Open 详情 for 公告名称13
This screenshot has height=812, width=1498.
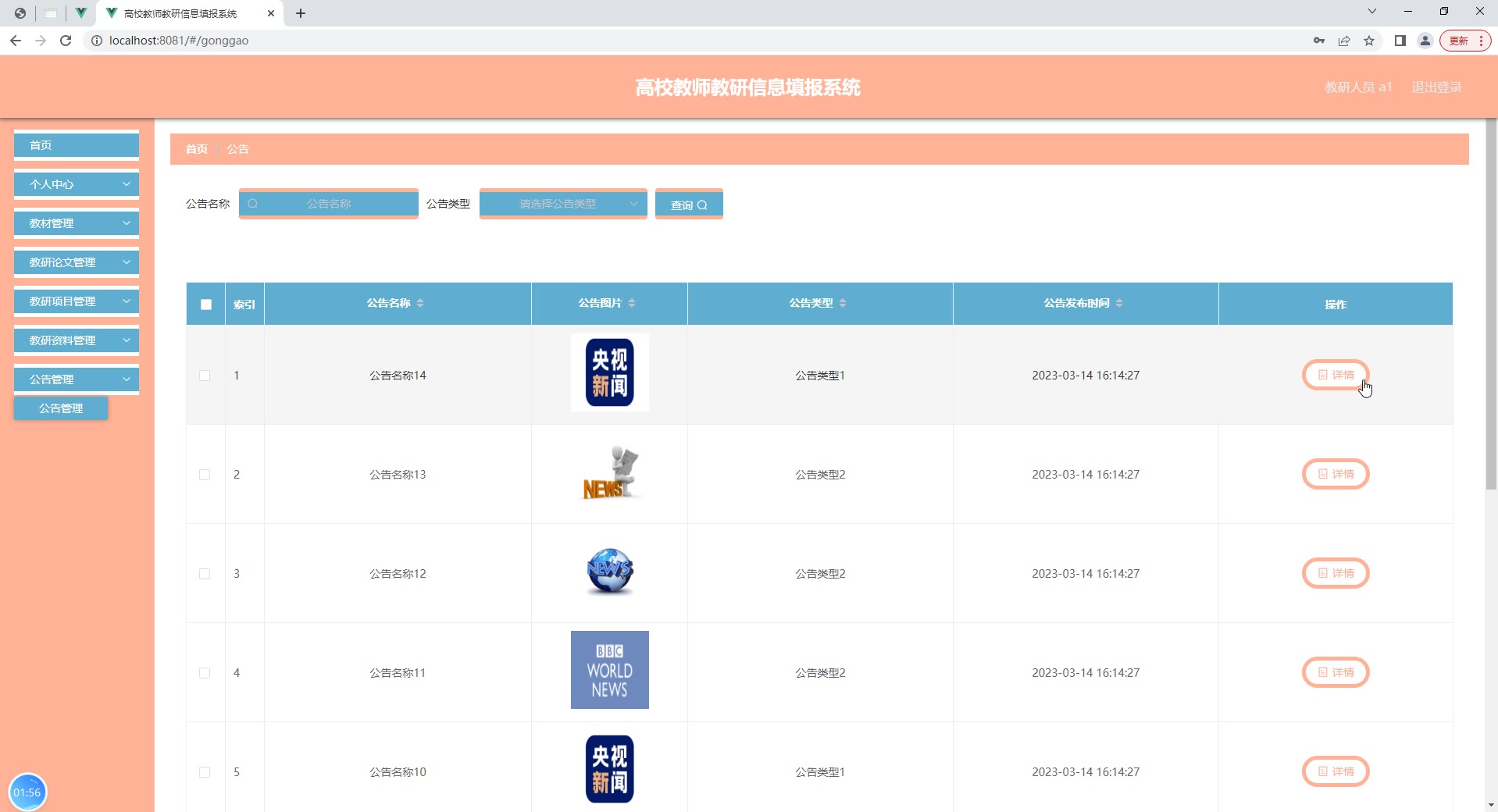(1336, 474)
